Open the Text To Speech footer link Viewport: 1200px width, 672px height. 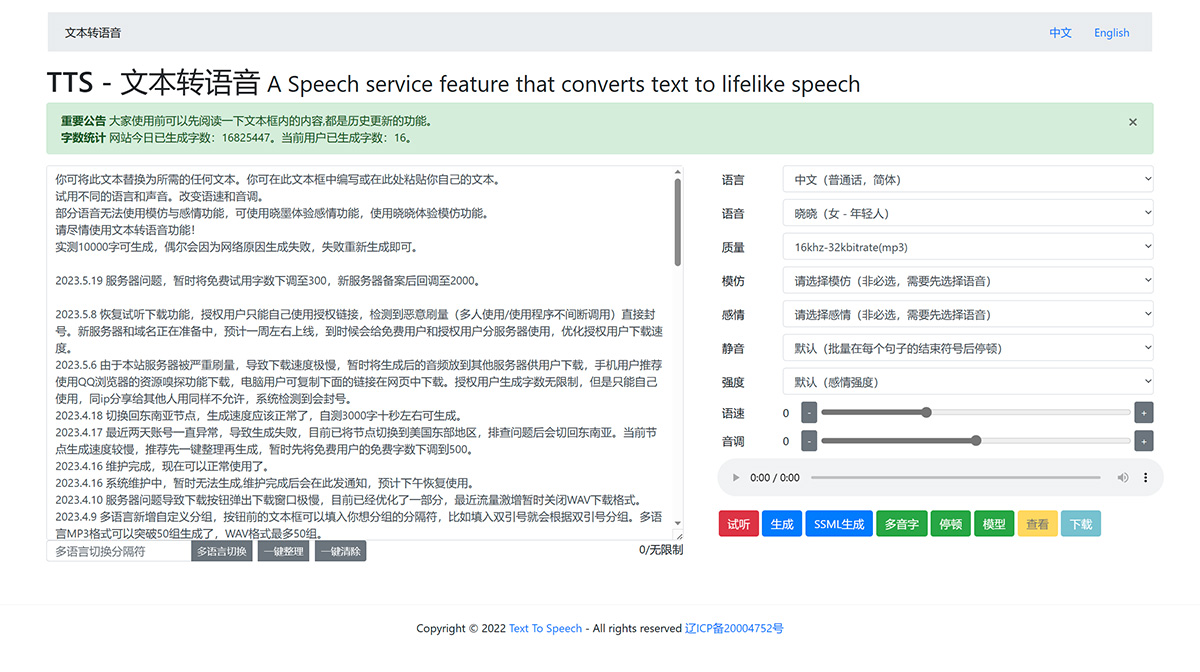click(545, 628)
